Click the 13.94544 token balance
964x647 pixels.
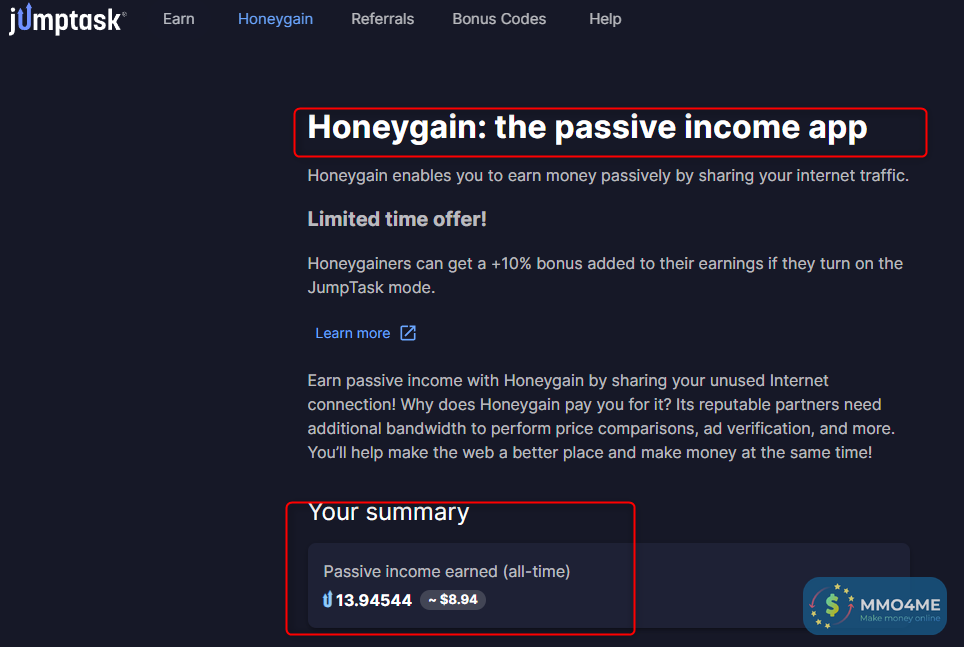(x=374, y=600)
